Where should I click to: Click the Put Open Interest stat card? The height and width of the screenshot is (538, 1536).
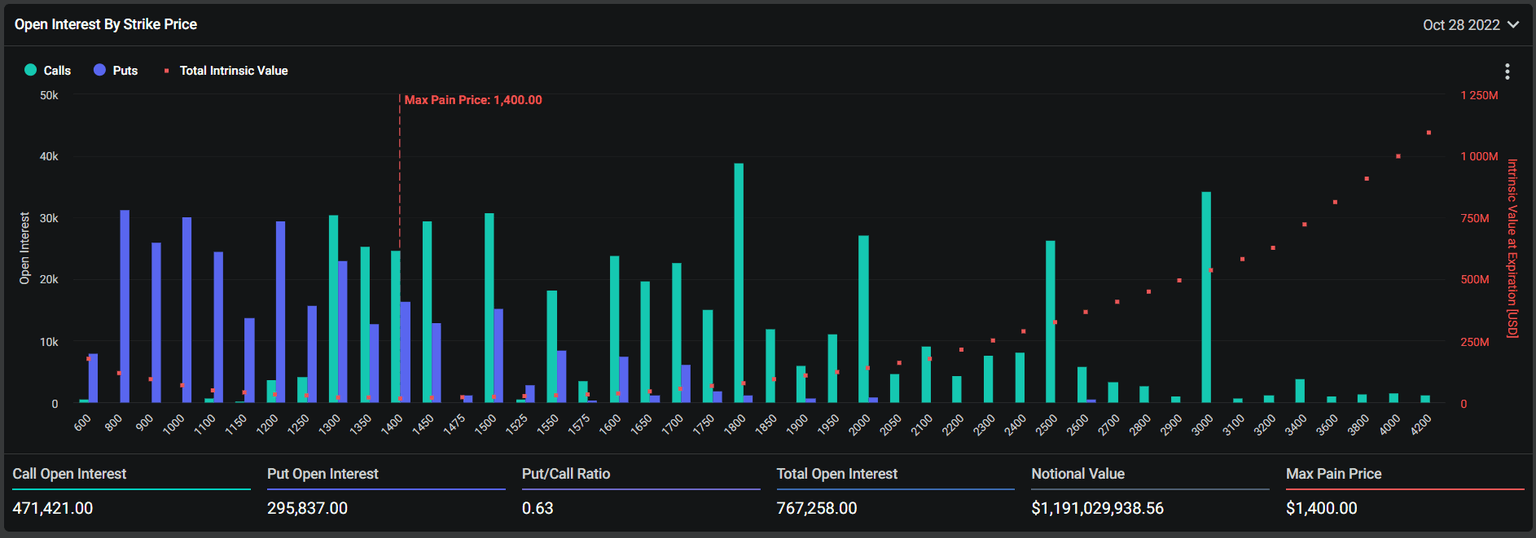click(385, 491)
